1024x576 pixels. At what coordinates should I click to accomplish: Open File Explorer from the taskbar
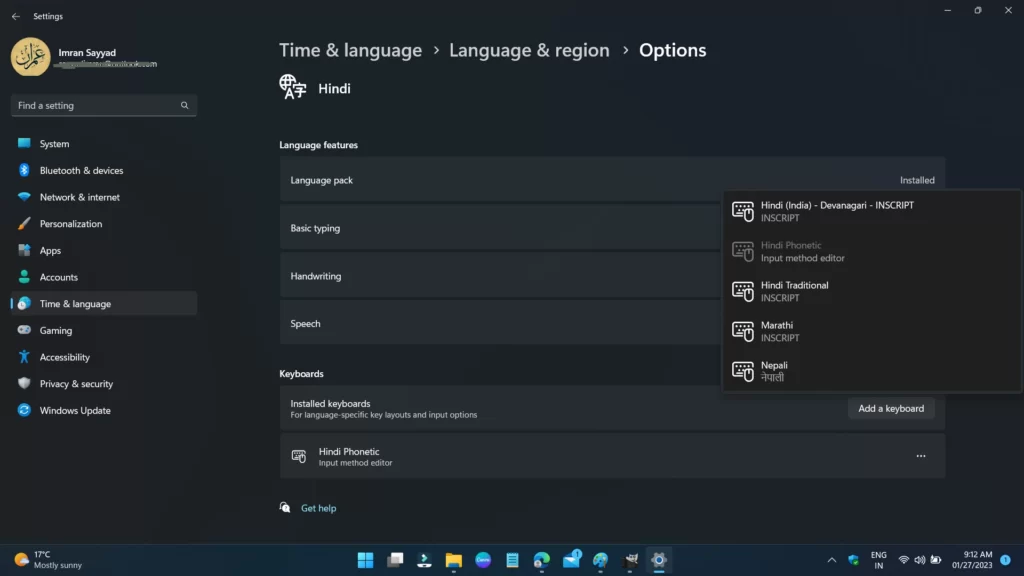[454, 560]
